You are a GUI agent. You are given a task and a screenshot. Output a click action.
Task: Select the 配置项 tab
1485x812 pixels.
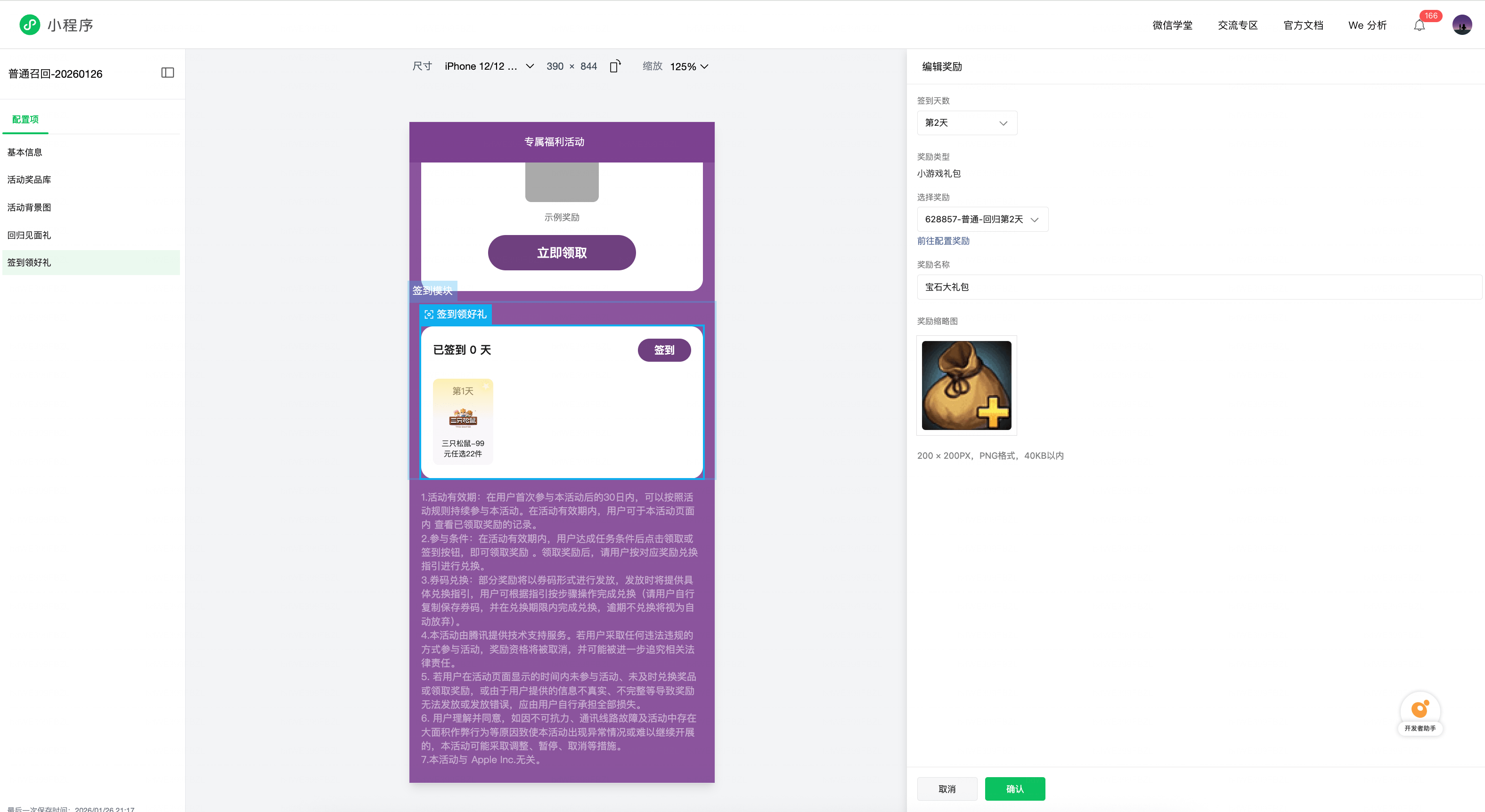(x=25, y=119)
